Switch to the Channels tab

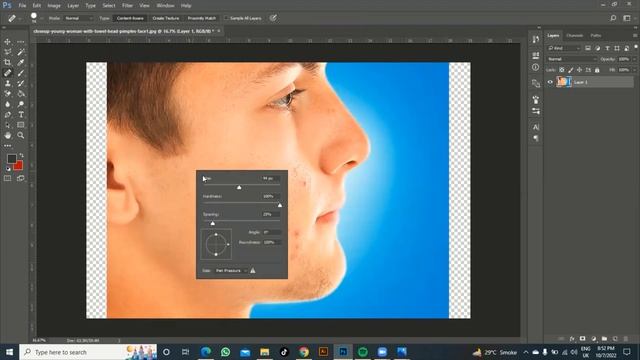(575, 36)
